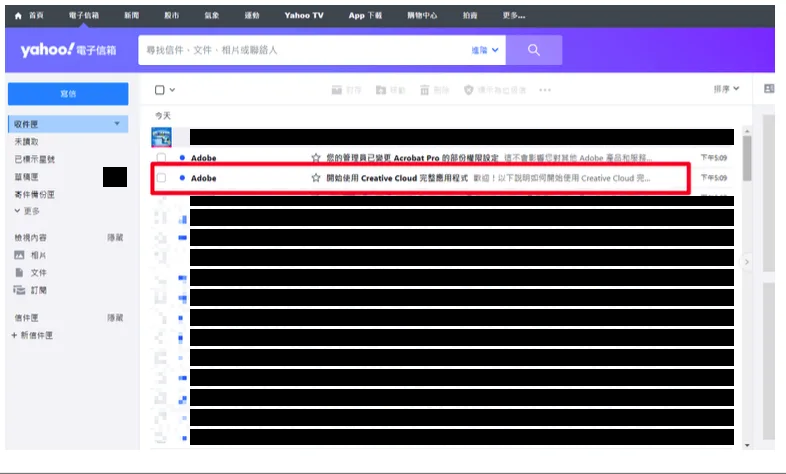
Task: Click the blue compose (寫信) button
Action: [x=68, y=94]
